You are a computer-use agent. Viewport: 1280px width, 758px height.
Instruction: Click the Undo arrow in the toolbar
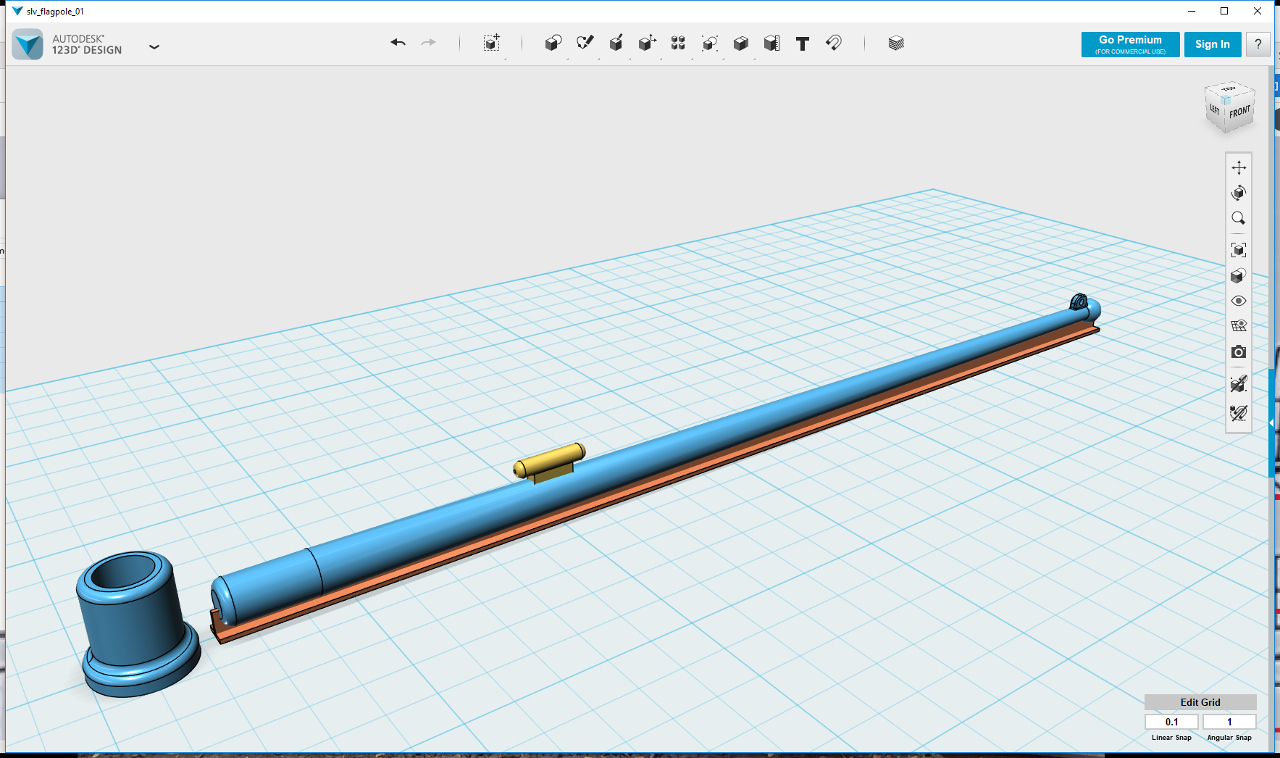[x=398, y=43]
